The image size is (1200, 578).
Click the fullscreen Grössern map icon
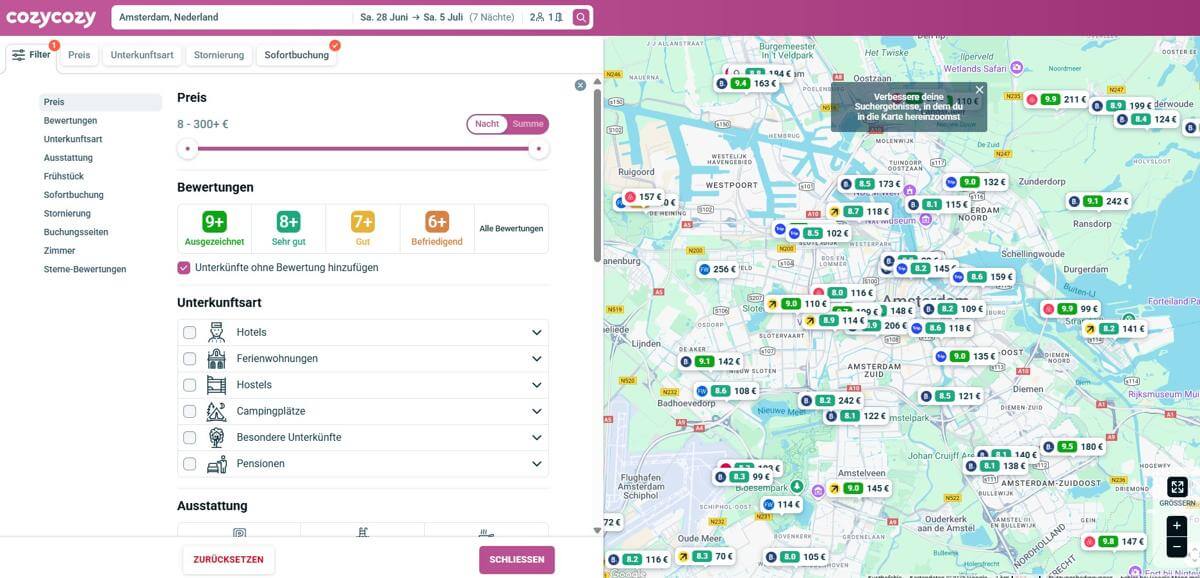pos(1177,487)
